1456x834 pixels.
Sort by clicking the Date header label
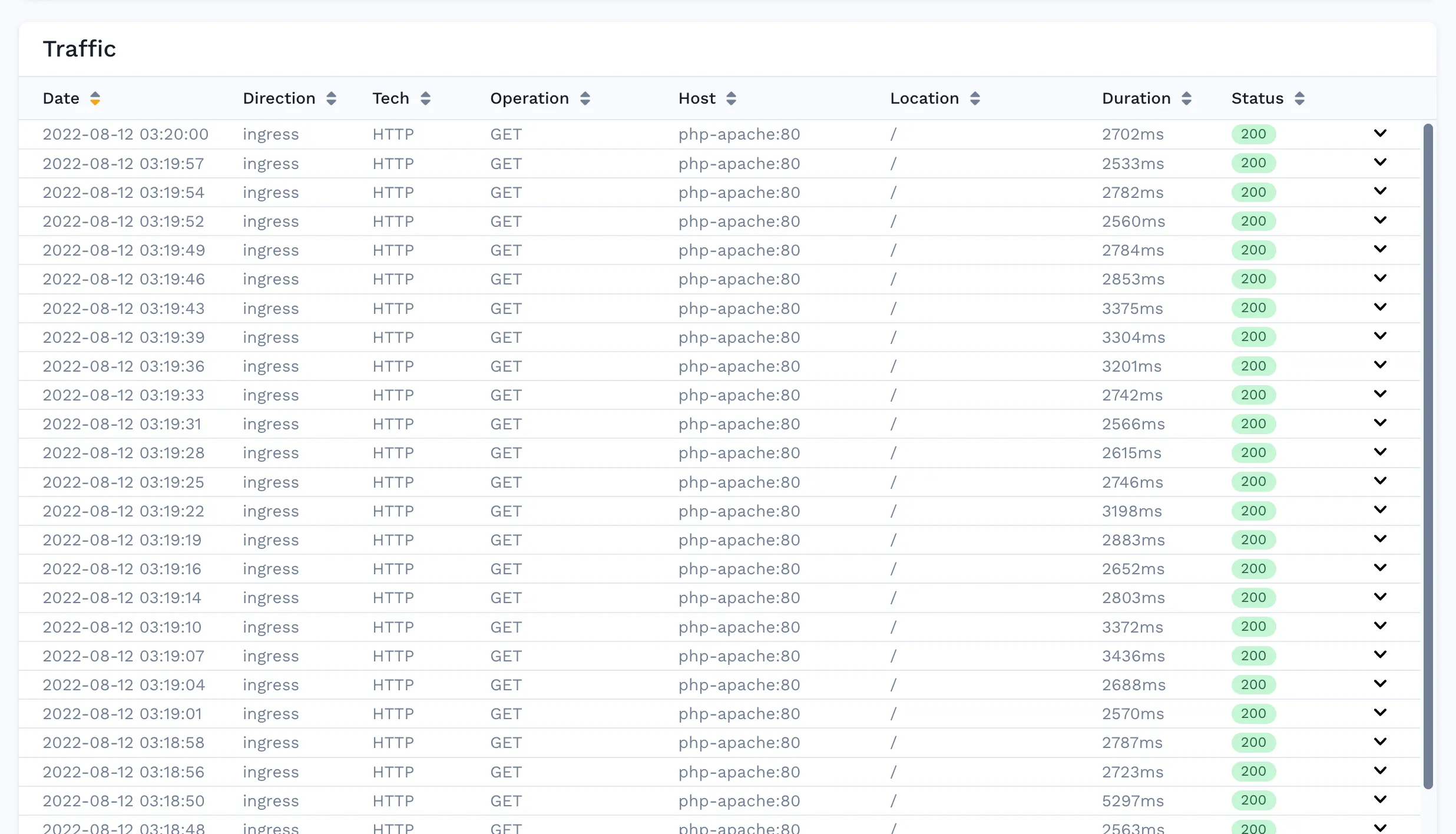point(61,98)
